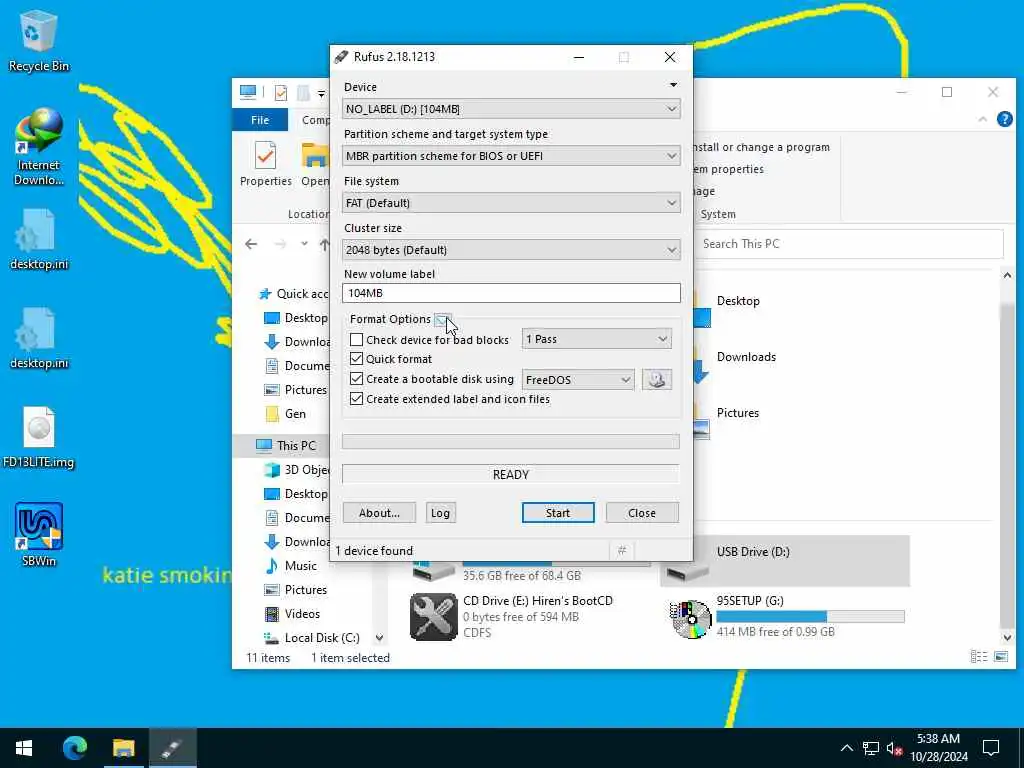Switch to details view in Explorer status bar
This screenshot has height=768, width=1024.
(x=978, y=657)
